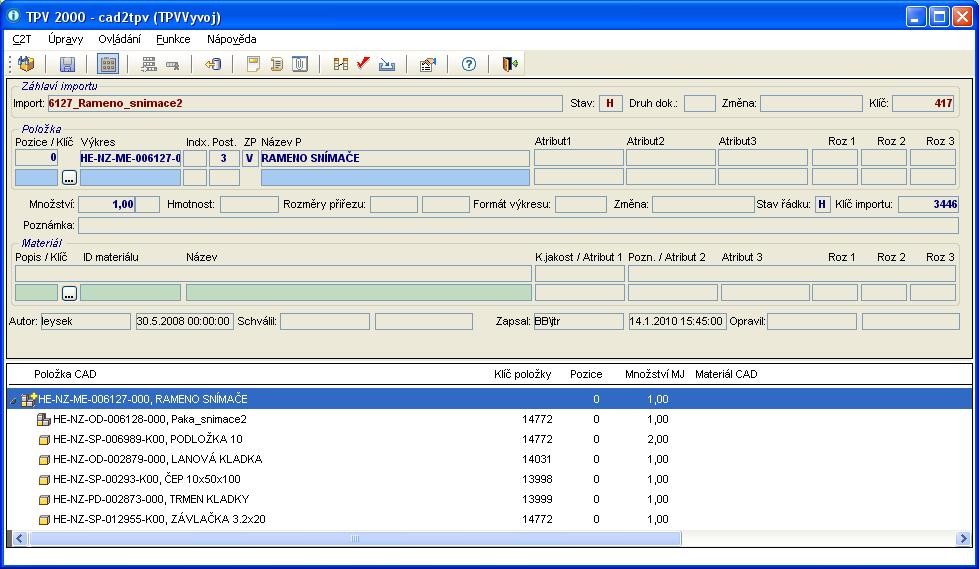Toggle the form grid view button
Screen dimensions: 979x569
pos(108,64)
